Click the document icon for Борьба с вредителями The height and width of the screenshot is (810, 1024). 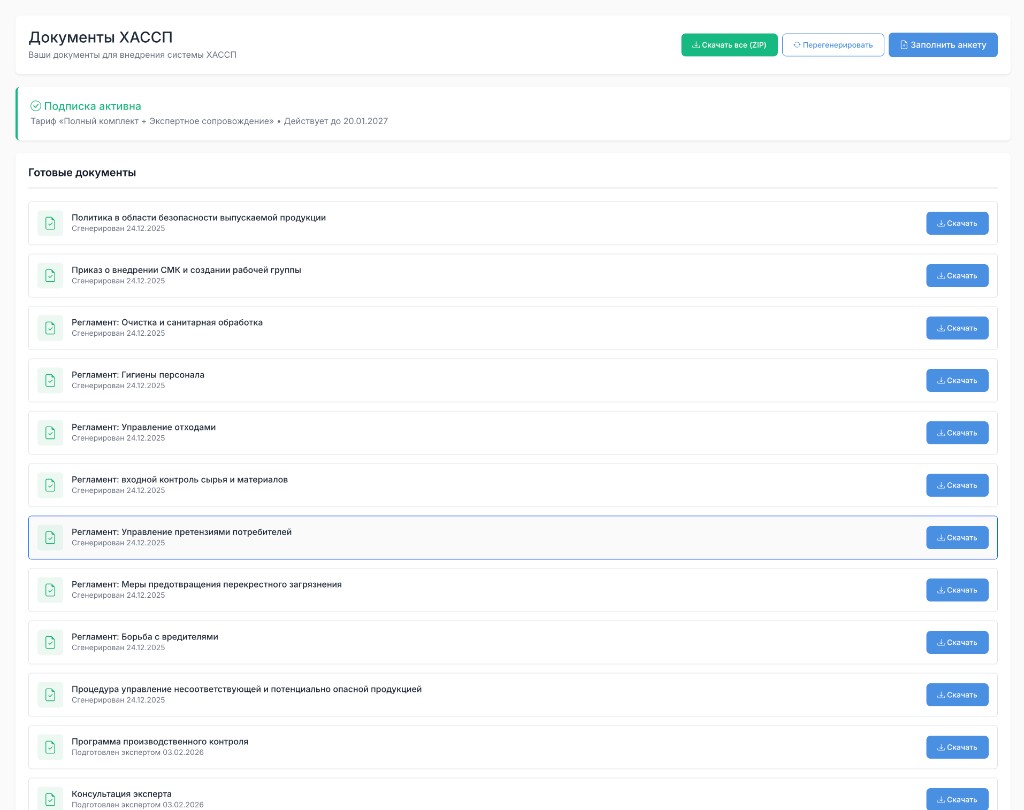tap(50, 642)
